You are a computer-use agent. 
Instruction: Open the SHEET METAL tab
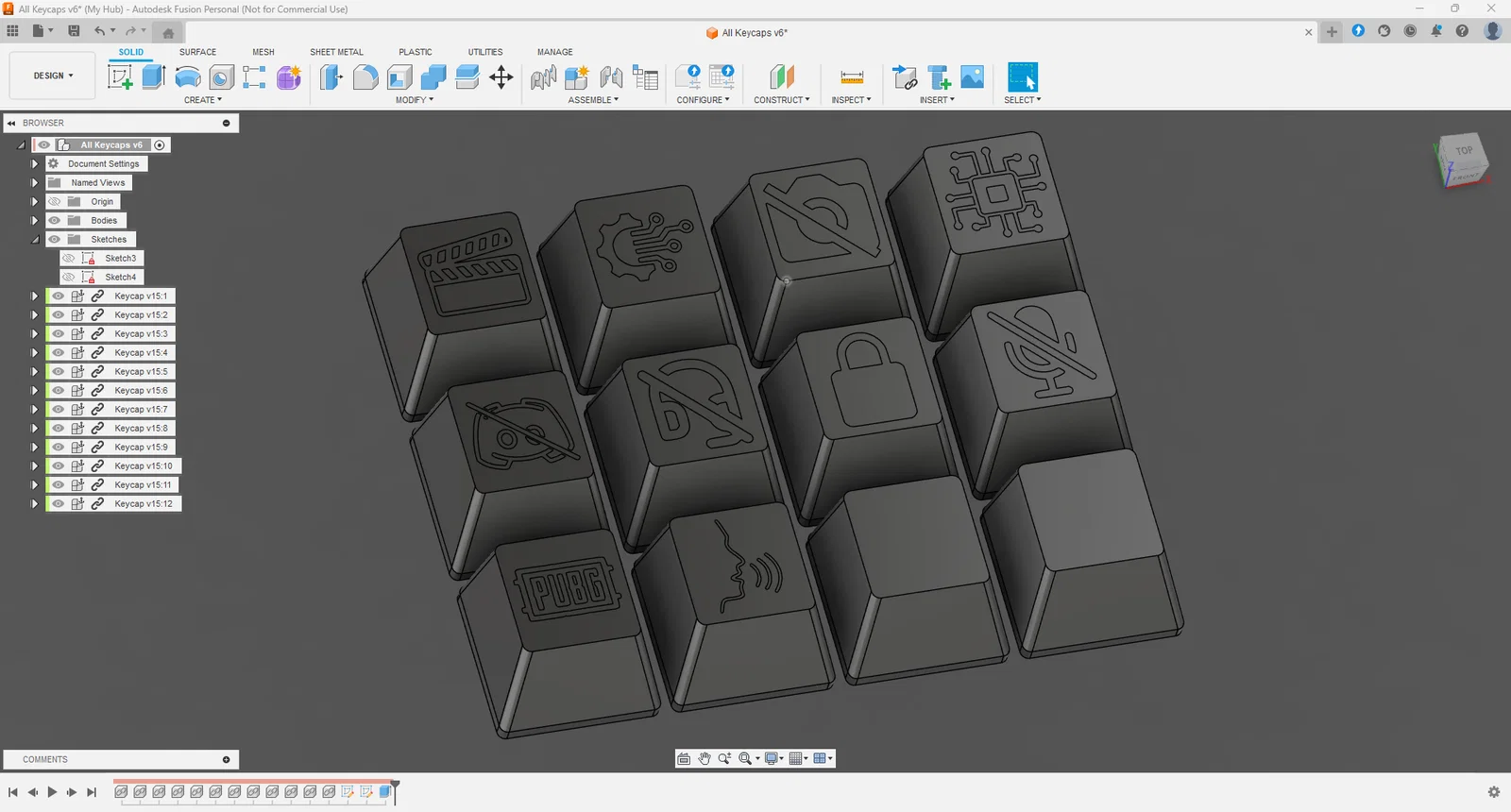tap(336, 52)
